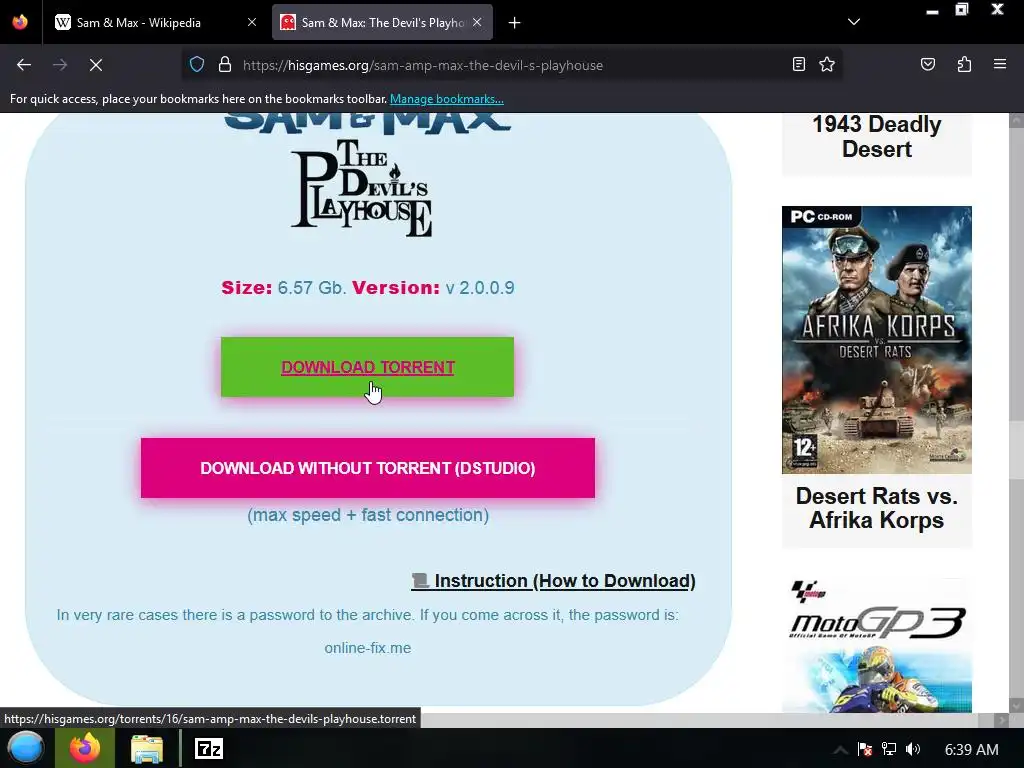Viewport: 1024px width, 768px height.
Task: Open the file manager taskbar icon
Action: point(147,748)
